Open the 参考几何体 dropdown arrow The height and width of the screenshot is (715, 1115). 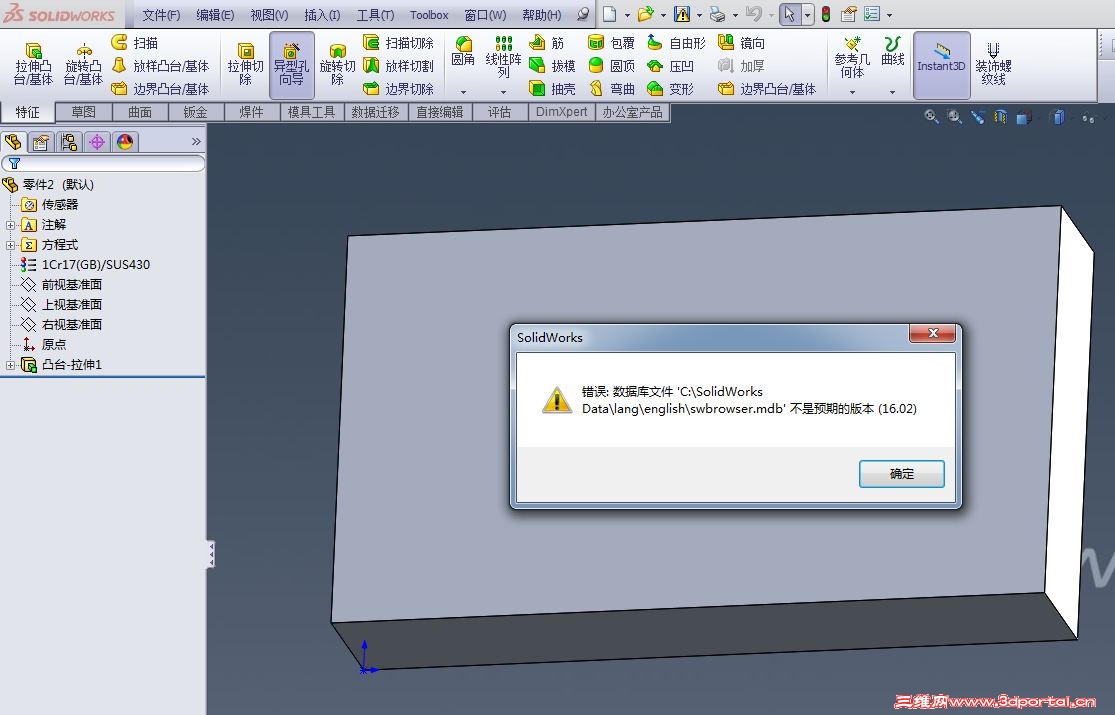852,92
